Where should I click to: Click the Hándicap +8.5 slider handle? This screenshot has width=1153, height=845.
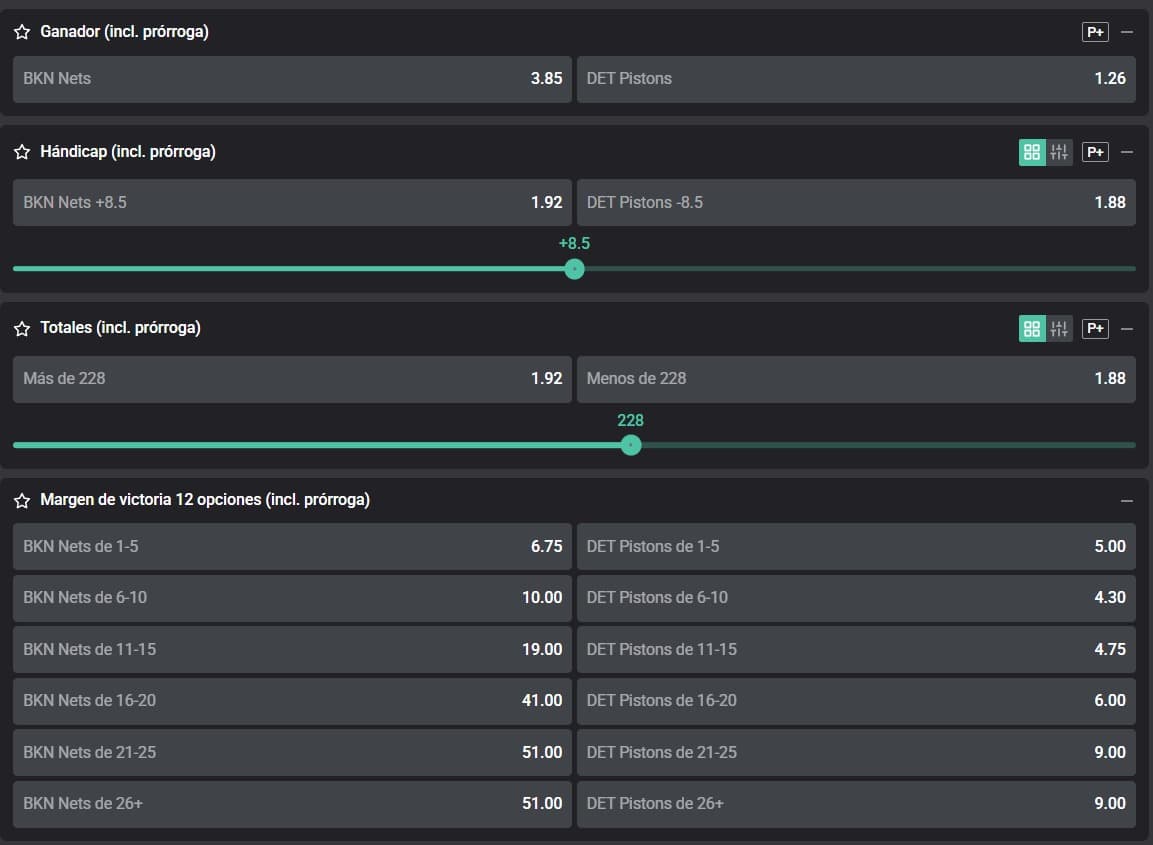(x=574, y=269)
